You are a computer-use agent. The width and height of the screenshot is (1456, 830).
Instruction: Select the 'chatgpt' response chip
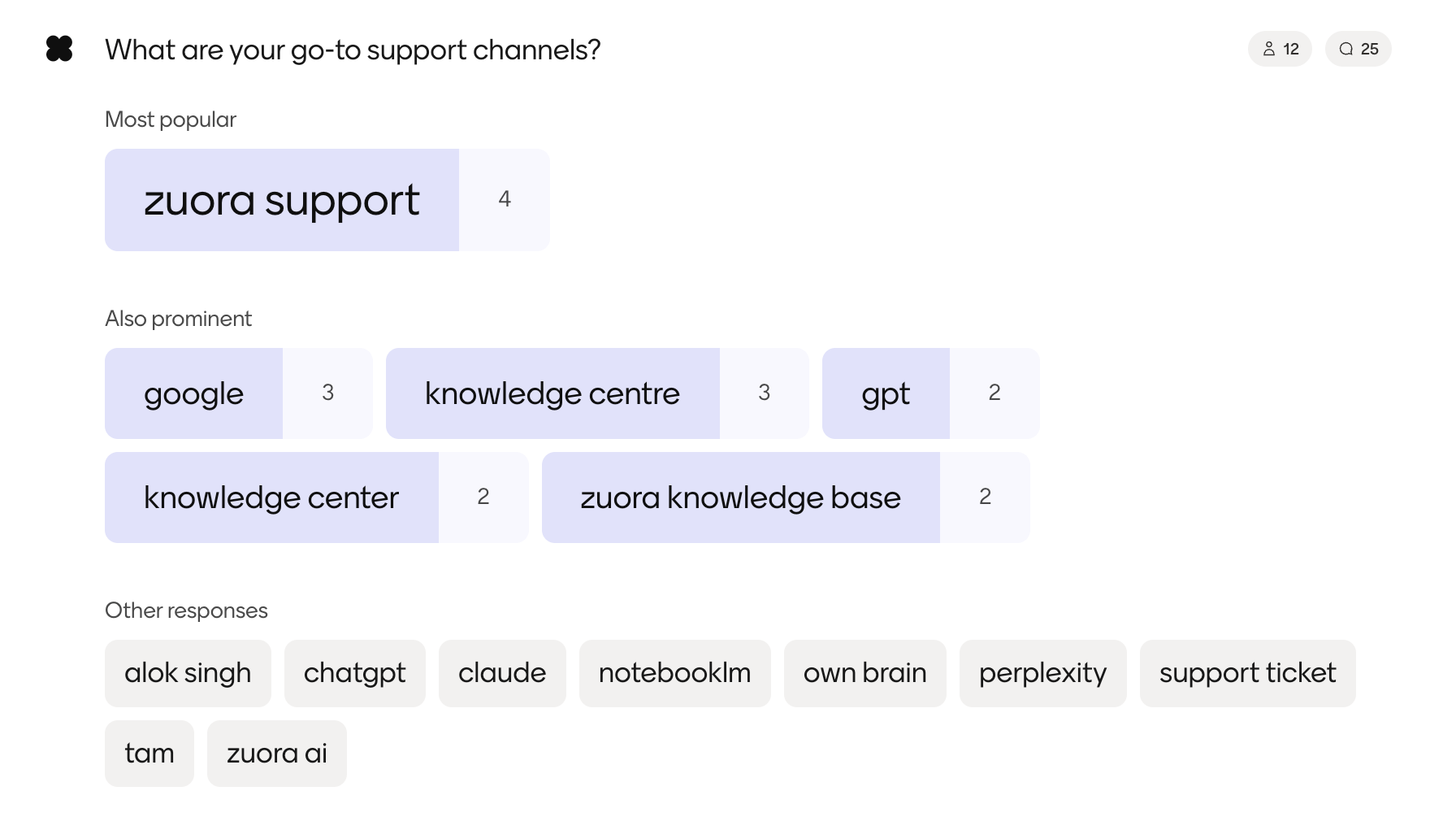pos(354,673)
